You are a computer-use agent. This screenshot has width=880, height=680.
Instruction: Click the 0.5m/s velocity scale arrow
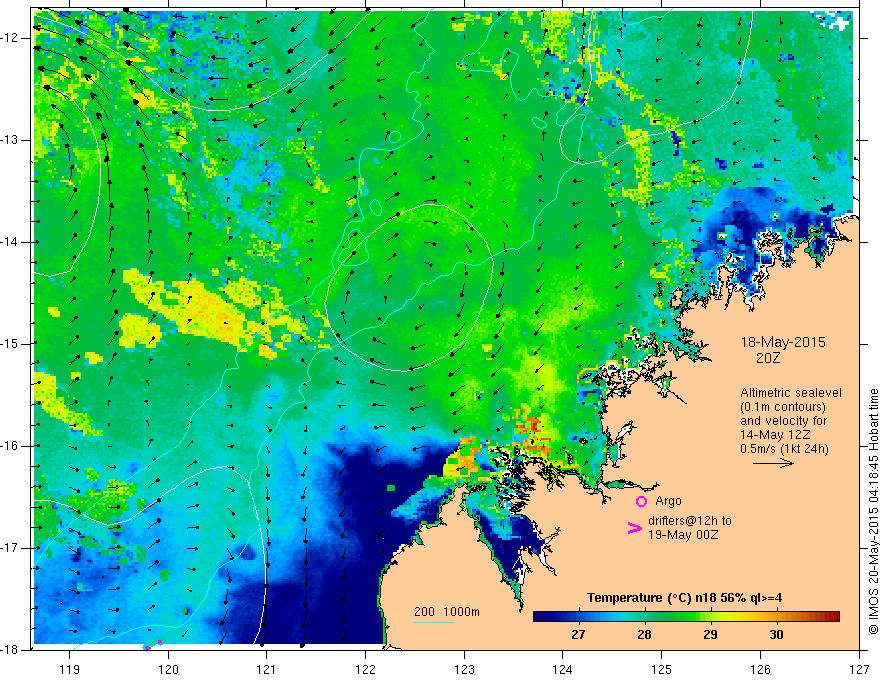[x=773, y=463]
